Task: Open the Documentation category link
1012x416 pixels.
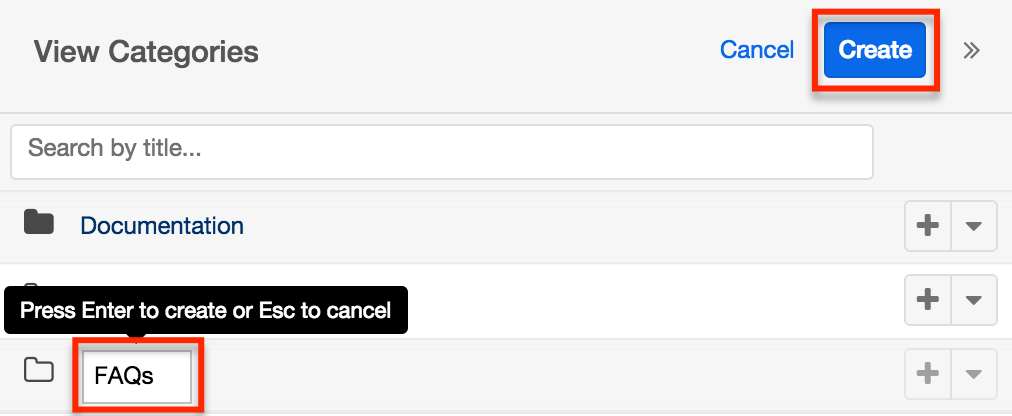Action: pyautogui.click(x=162, y=226)
